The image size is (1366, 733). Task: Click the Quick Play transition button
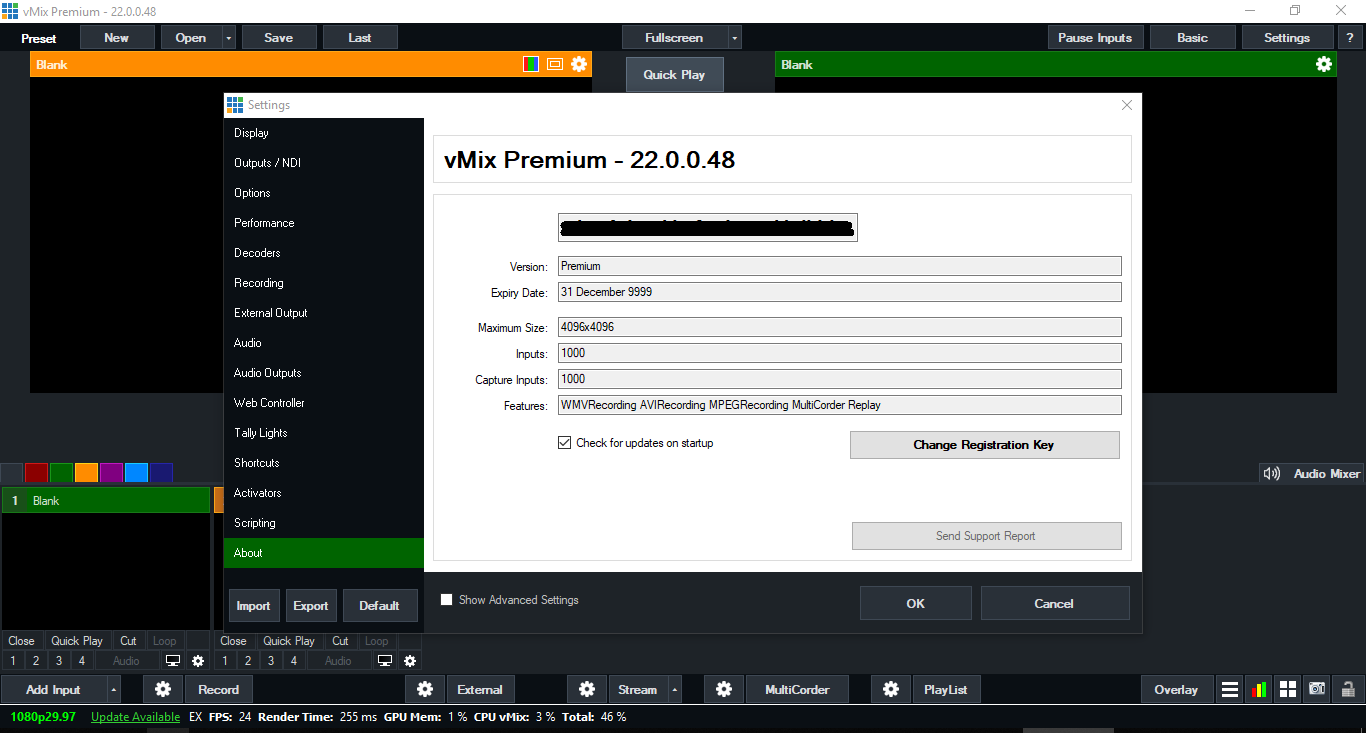674,74
